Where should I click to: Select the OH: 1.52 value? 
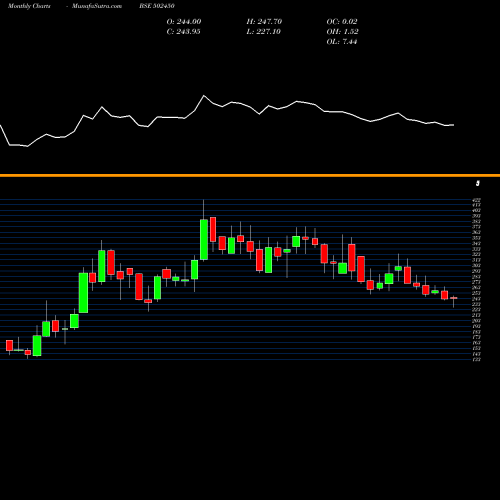coord(342,31)
